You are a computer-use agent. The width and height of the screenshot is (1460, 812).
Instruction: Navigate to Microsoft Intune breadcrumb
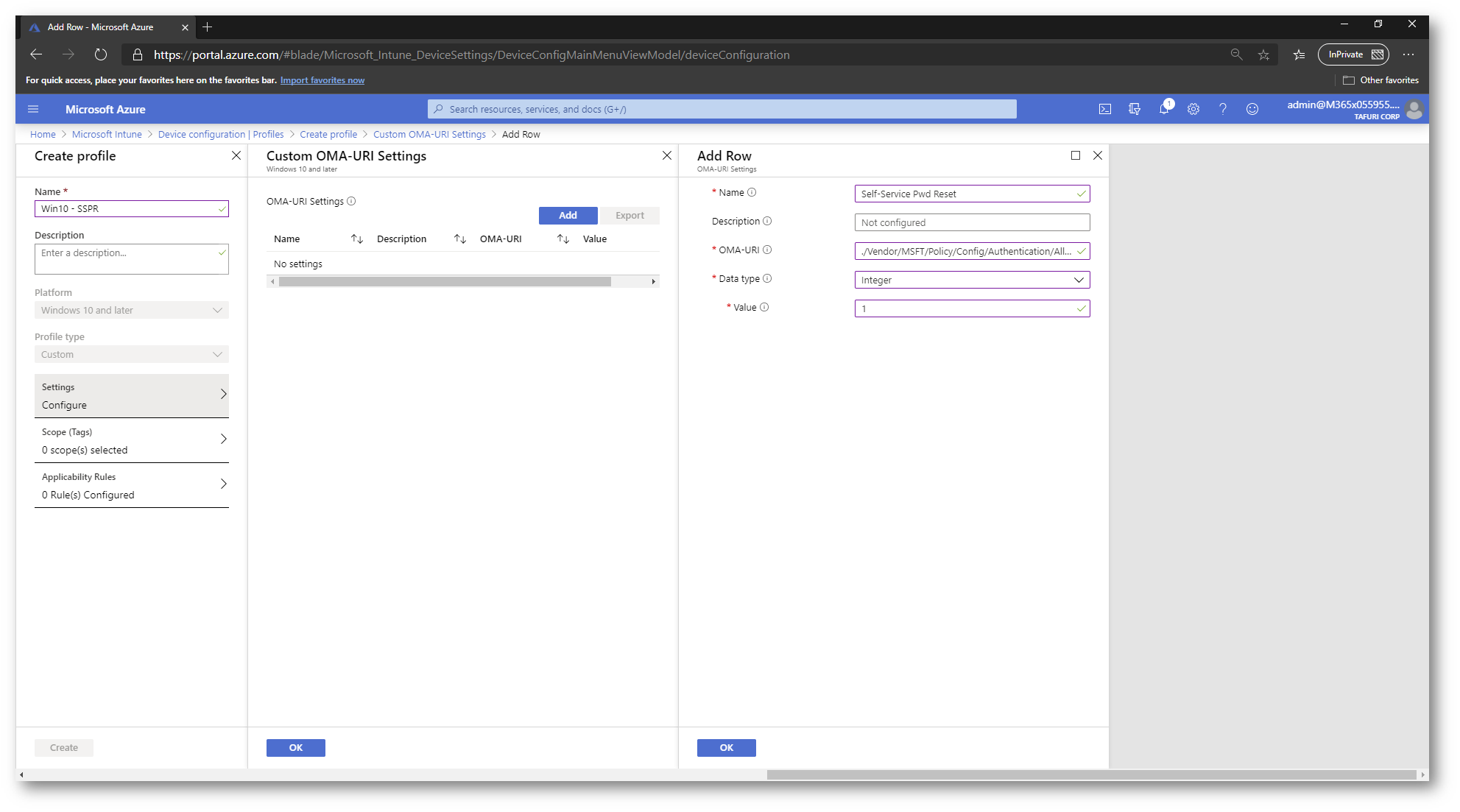pyautogui.click(x=107, y=134)
